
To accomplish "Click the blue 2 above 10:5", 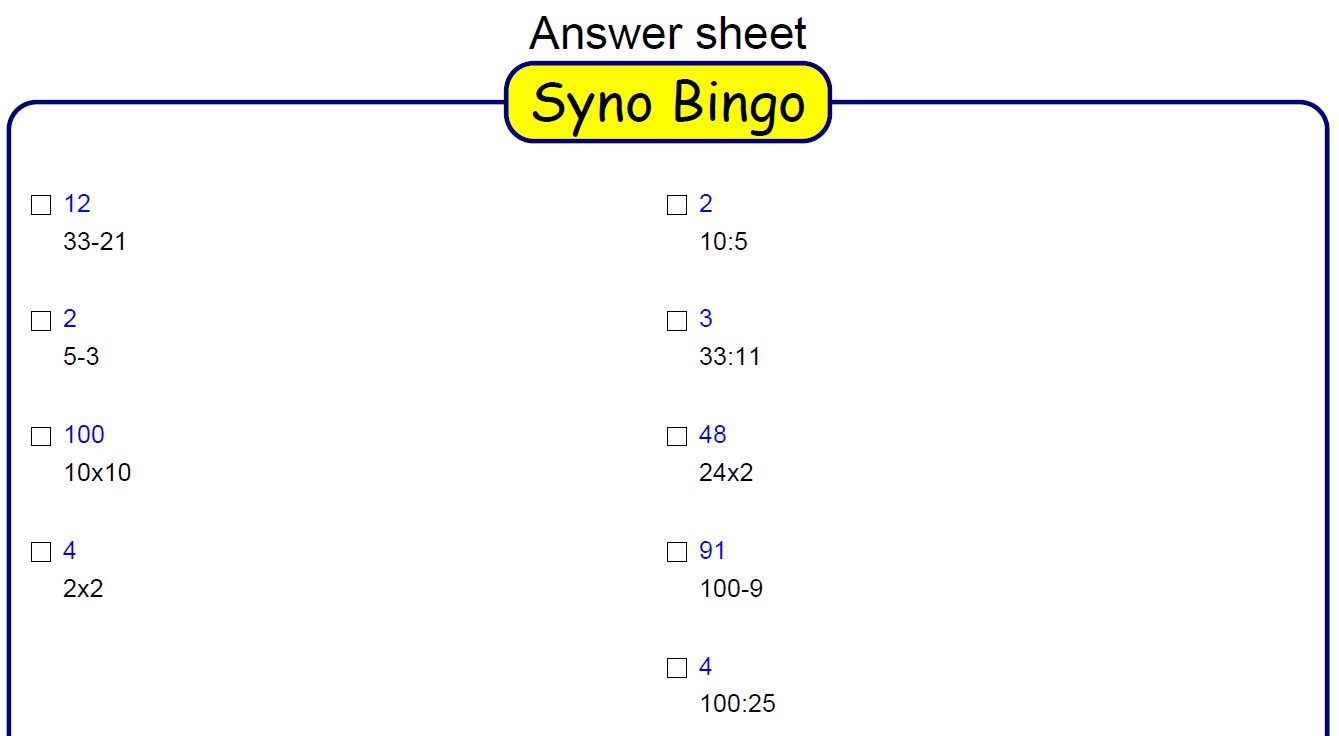I will coord(706,204).
